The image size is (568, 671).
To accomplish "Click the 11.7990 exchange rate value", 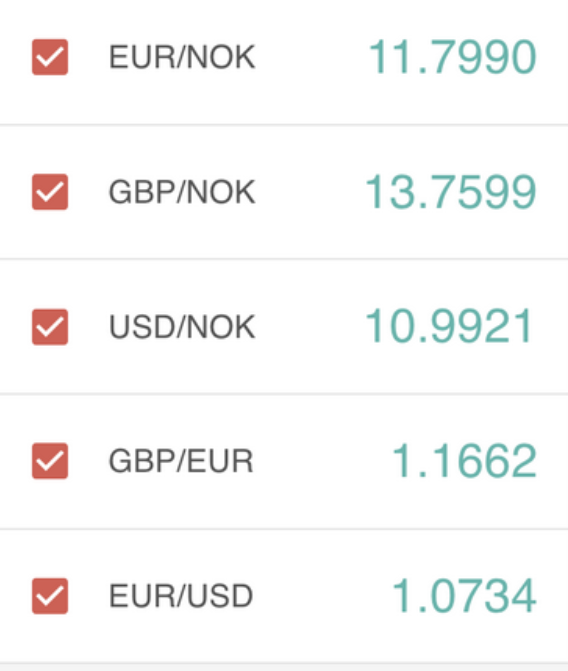I will coord(452,57).
